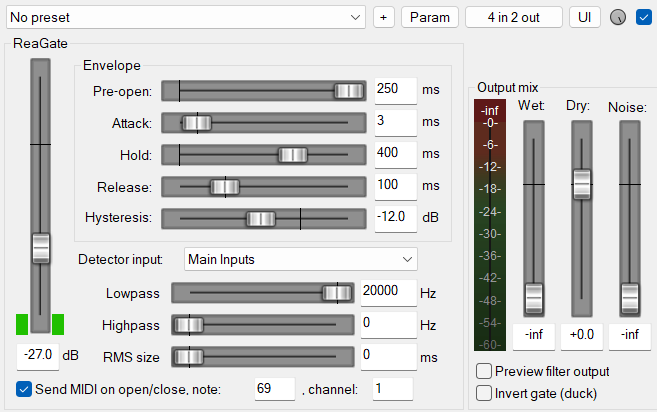
Task: Click the threshold vertical slider handle
Action: (41, 248)
